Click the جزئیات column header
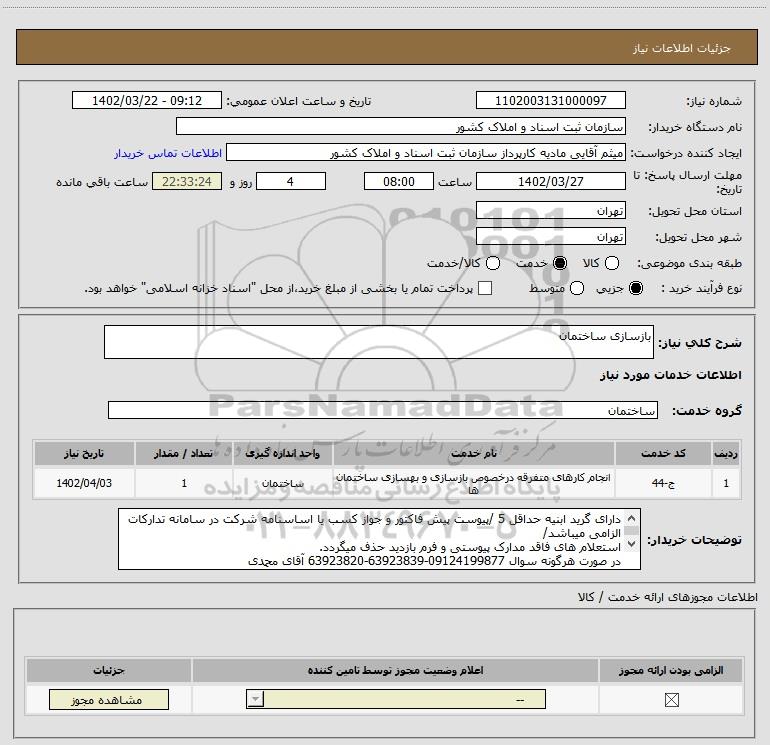Screen dimensions: 770x745 109,670
